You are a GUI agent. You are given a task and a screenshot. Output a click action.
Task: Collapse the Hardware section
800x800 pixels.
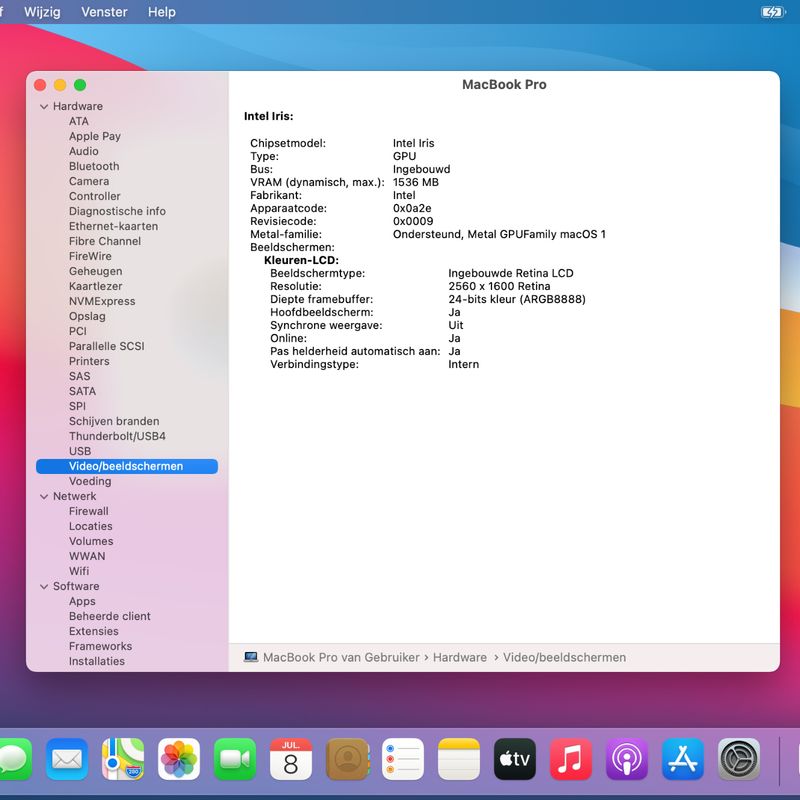(44, 107)
